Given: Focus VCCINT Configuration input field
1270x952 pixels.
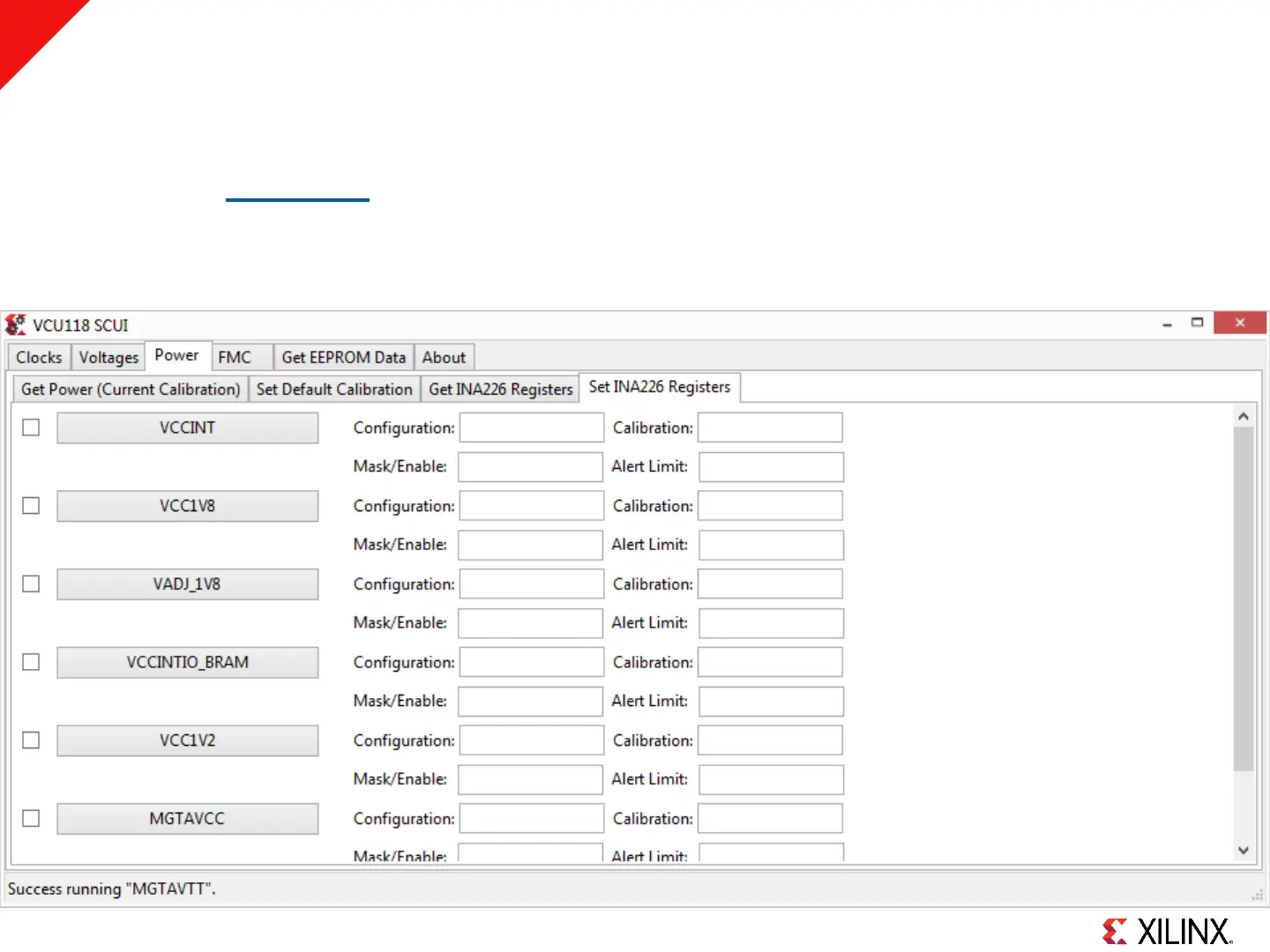Looking at the screenshot, I should (x=532, y=428).
